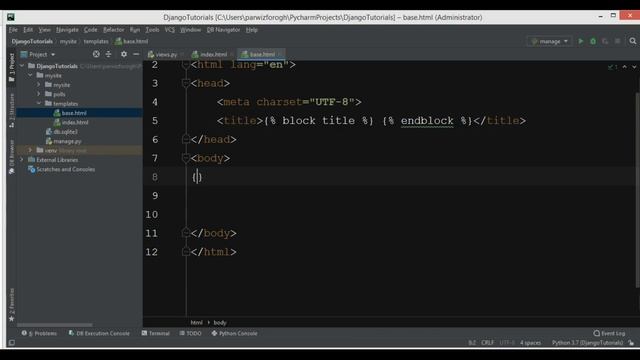Click the lock icon in status bar
The width and height of the screenshot is (640, 360).
(x=631, y=342)
